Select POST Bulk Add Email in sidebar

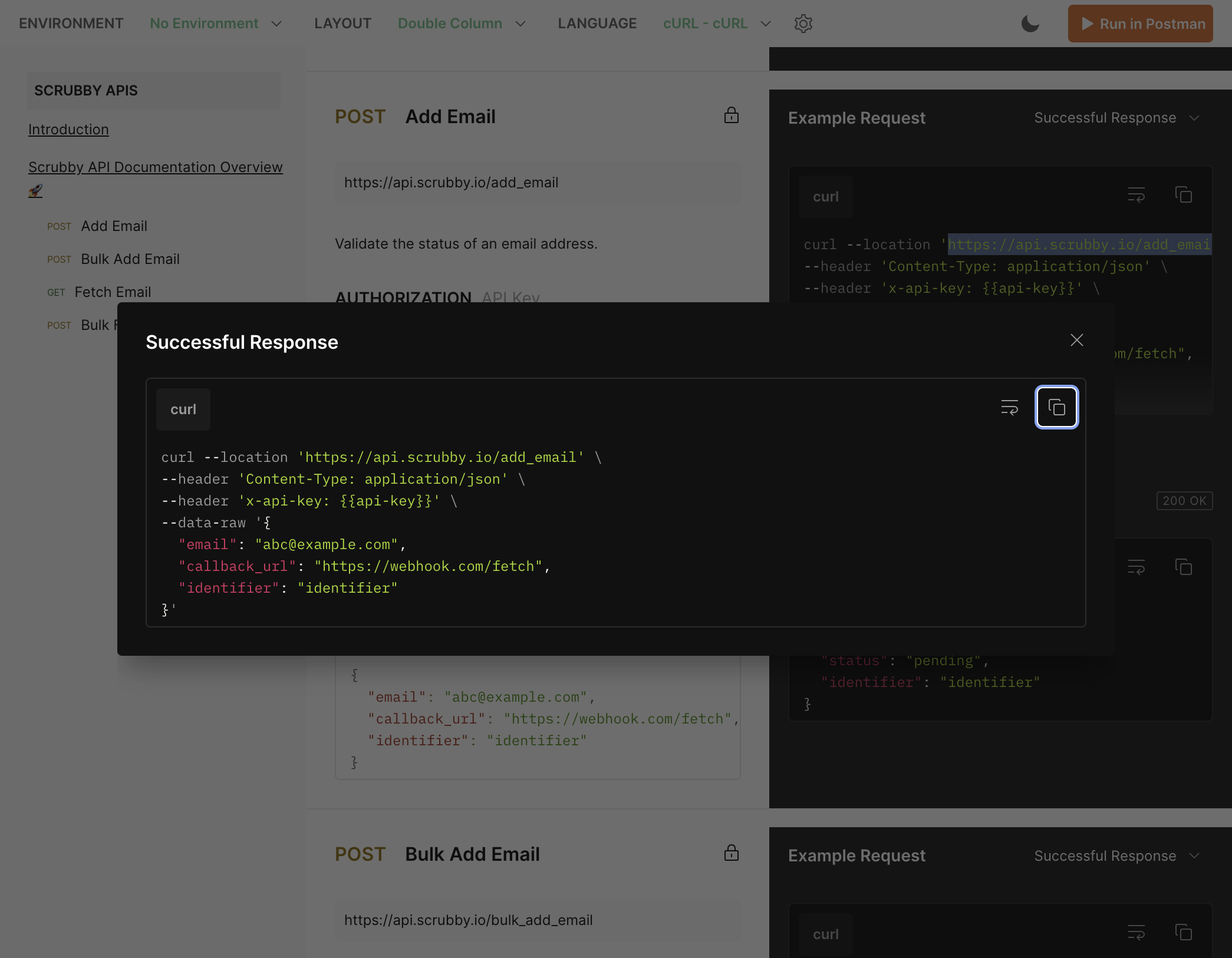(113, 259)
